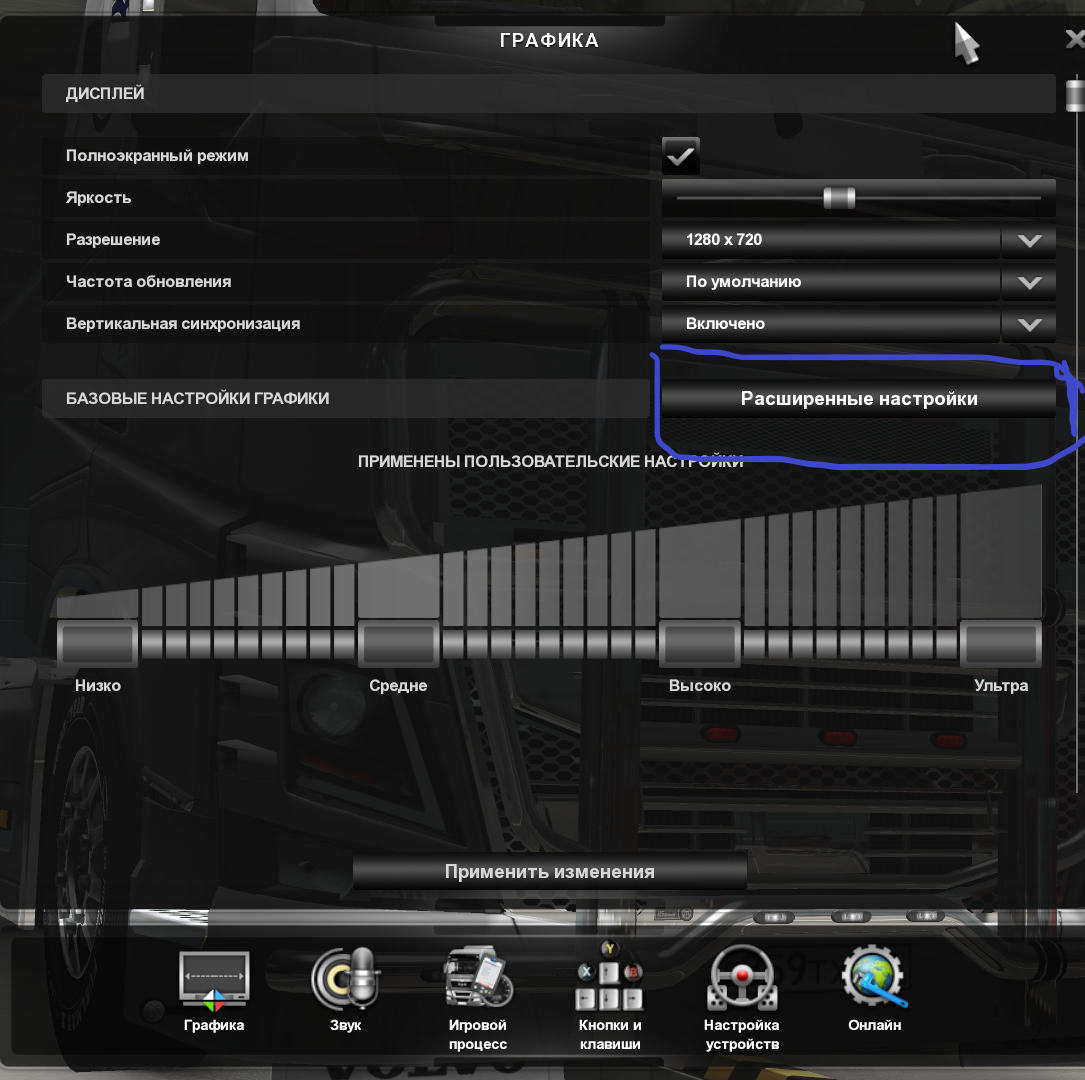This screenshot has width=1085, height=1080.
Task: Open the Игровой процесс truck icon
Action: [x=478, y=977]
